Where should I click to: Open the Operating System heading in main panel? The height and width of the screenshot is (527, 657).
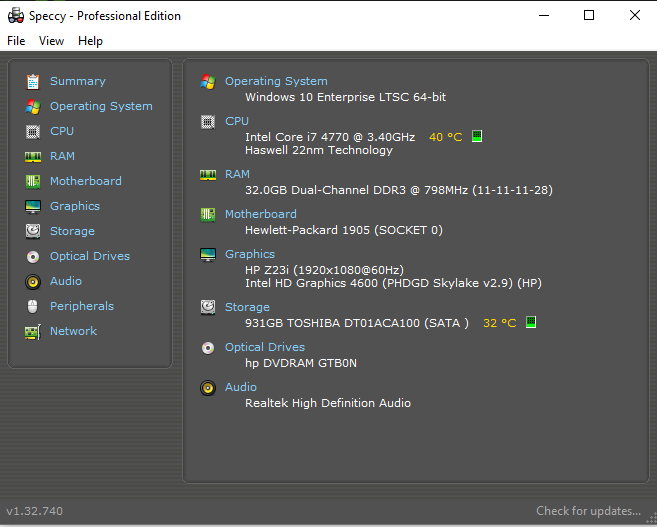(276, 81)
